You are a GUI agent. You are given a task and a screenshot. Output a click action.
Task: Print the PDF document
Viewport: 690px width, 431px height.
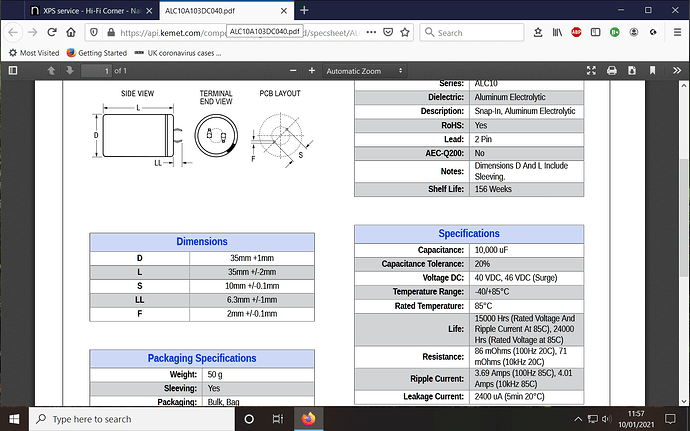point(613,71)
